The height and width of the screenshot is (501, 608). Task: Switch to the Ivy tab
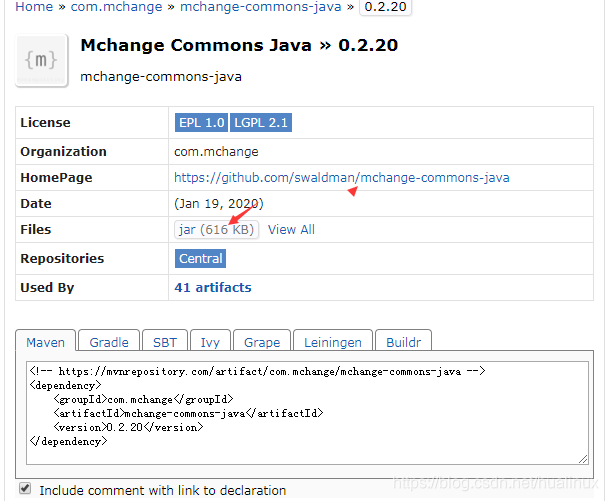click(x=210, y=342)
